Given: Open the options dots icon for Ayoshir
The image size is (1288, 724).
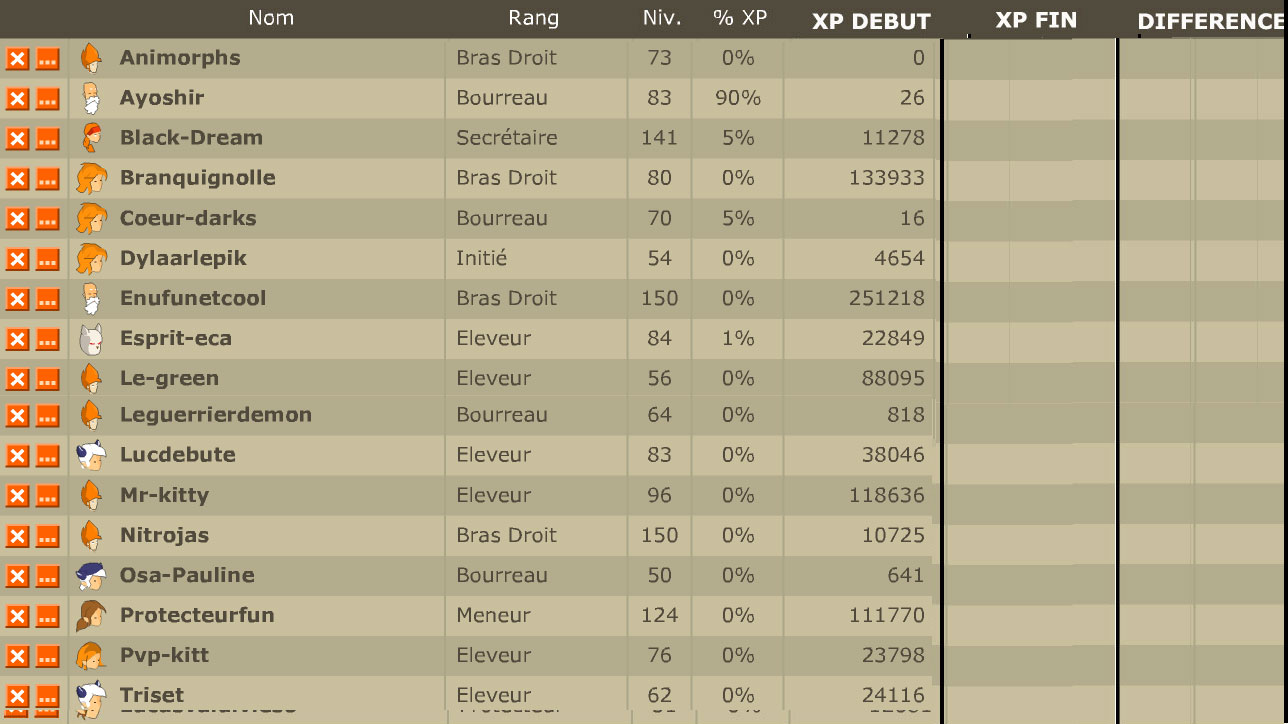Looking at the screenshot, I should (47, 99).
